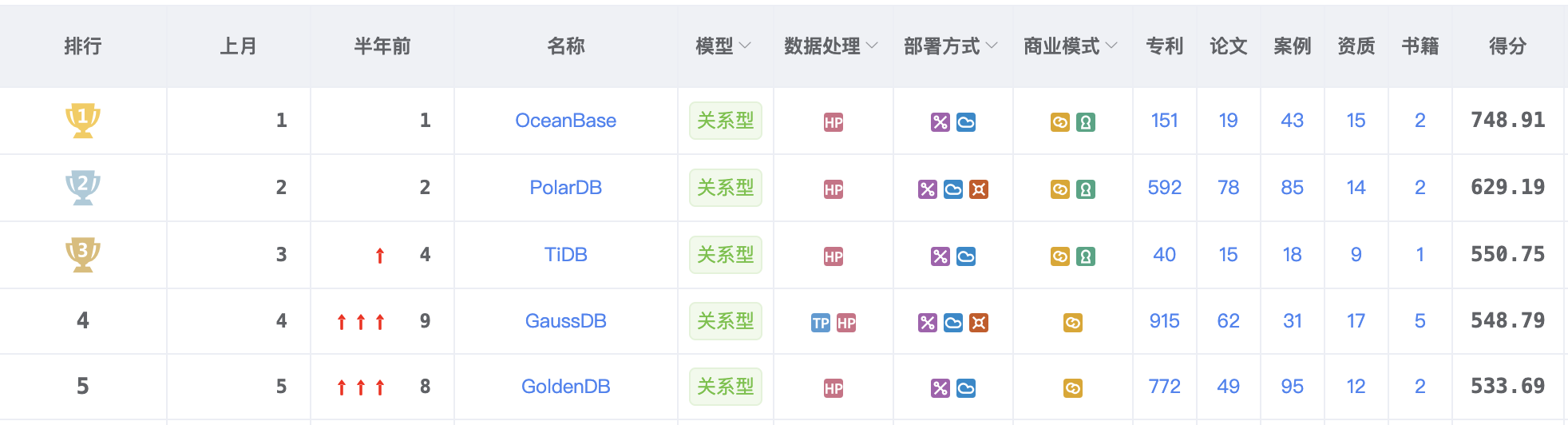Open the 部署方式 filter dropdown
Image resolution: width=1568 pixels, height=425 pixels.
click(x=992, y=46)
